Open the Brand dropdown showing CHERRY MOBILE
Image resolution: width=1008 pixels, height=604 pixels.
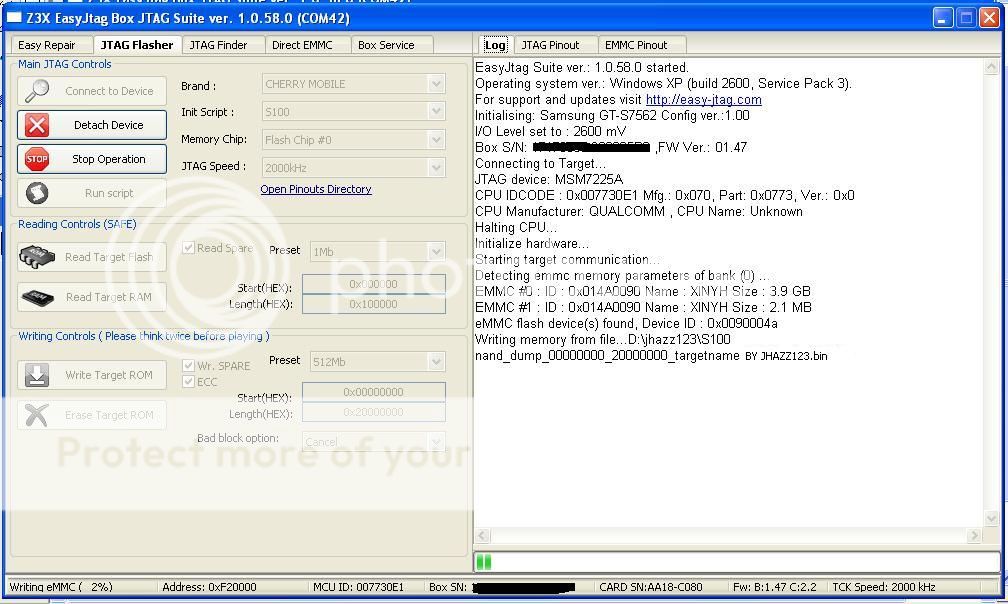[353, 85]
